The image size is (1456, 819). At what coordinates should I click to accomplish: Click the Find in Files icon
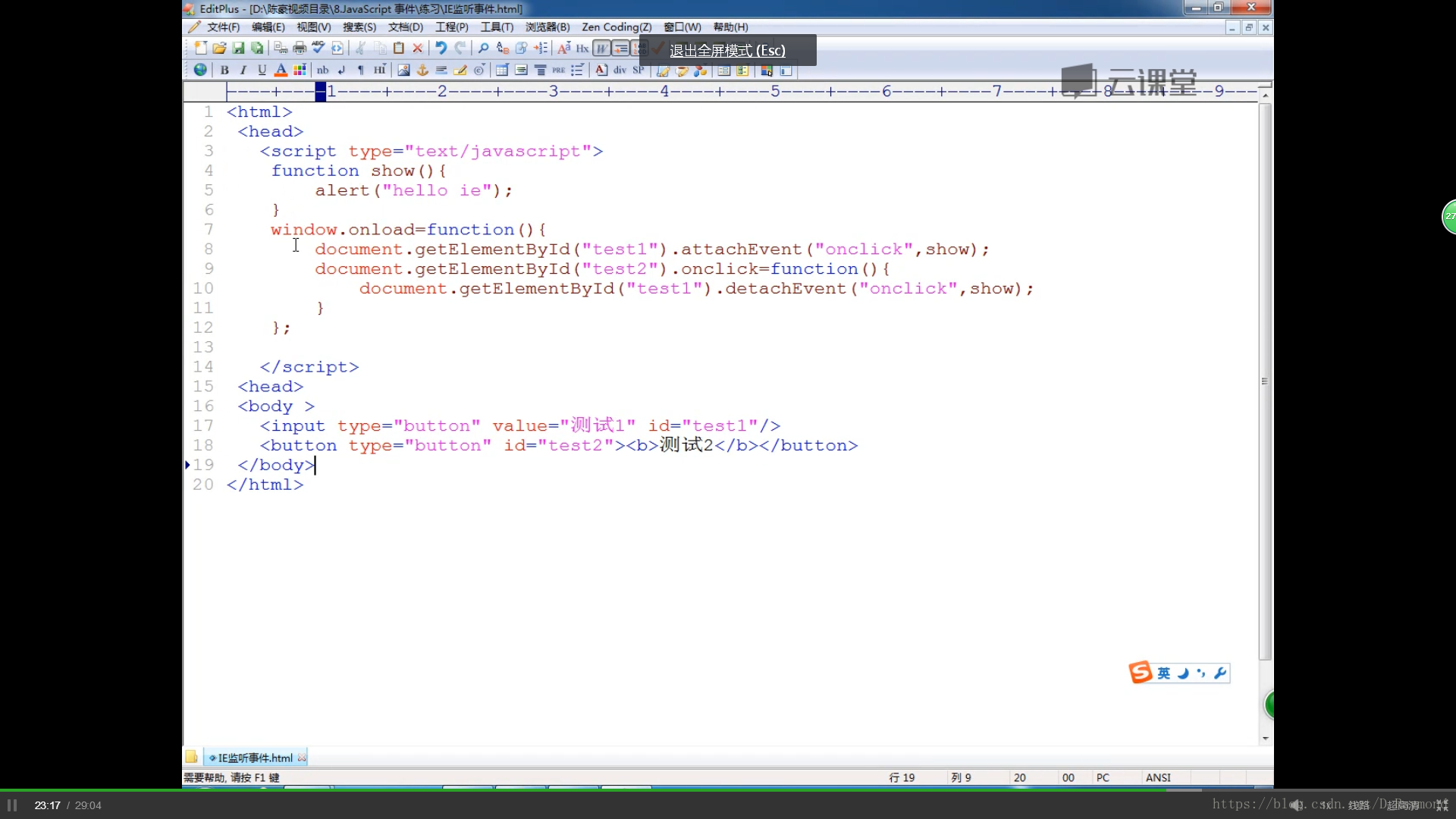[x=521, y=49]
